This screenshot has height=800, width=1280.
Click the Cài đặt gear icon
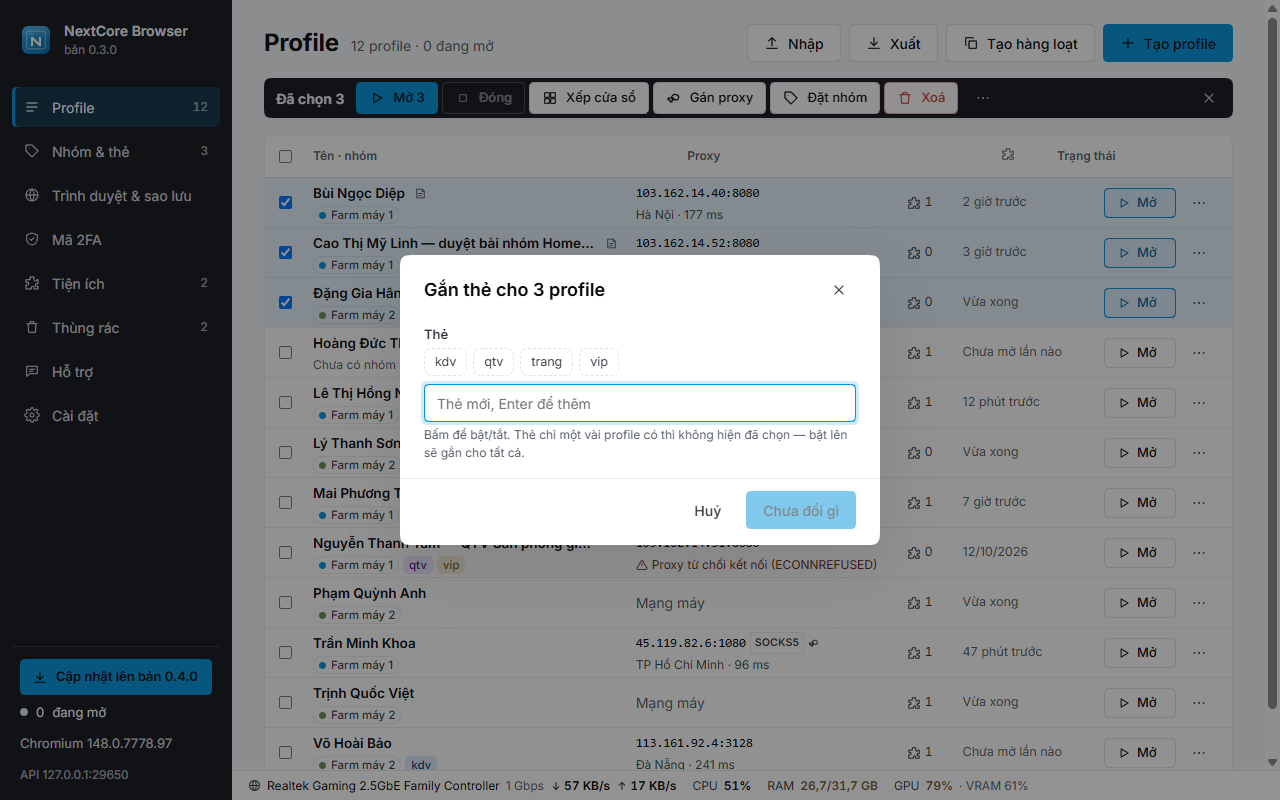[x=32, y=415]
